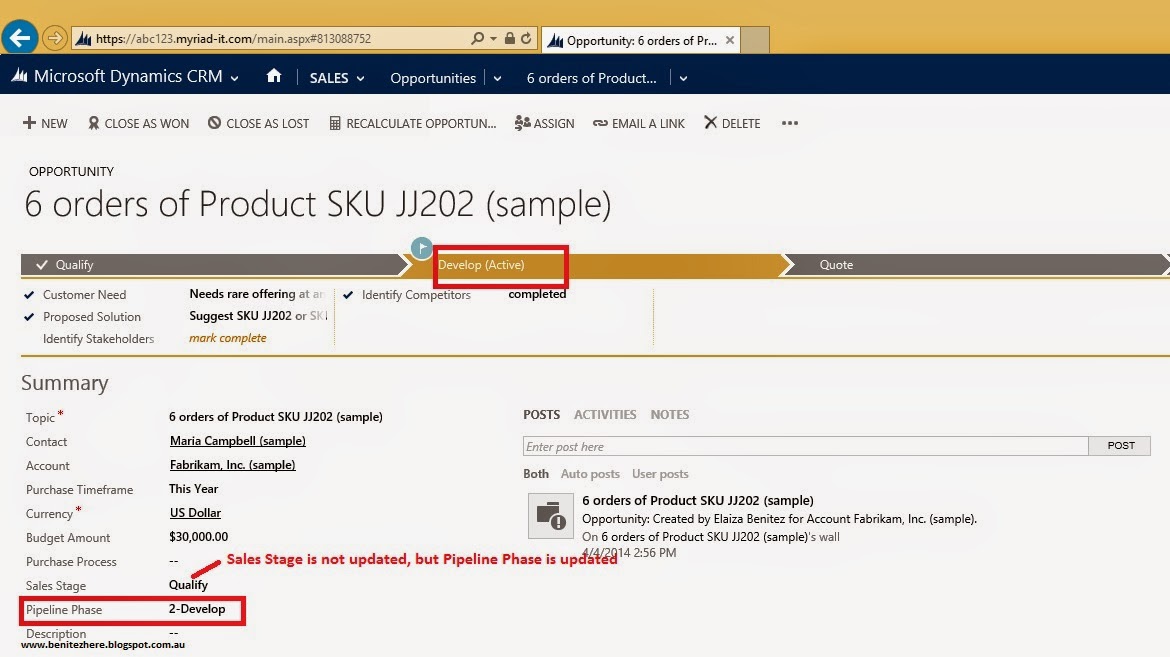This screenshot has height=657, width=1170.
Task: Click the 6 orders of Product breadcrumb
Action: pos(592,78)
